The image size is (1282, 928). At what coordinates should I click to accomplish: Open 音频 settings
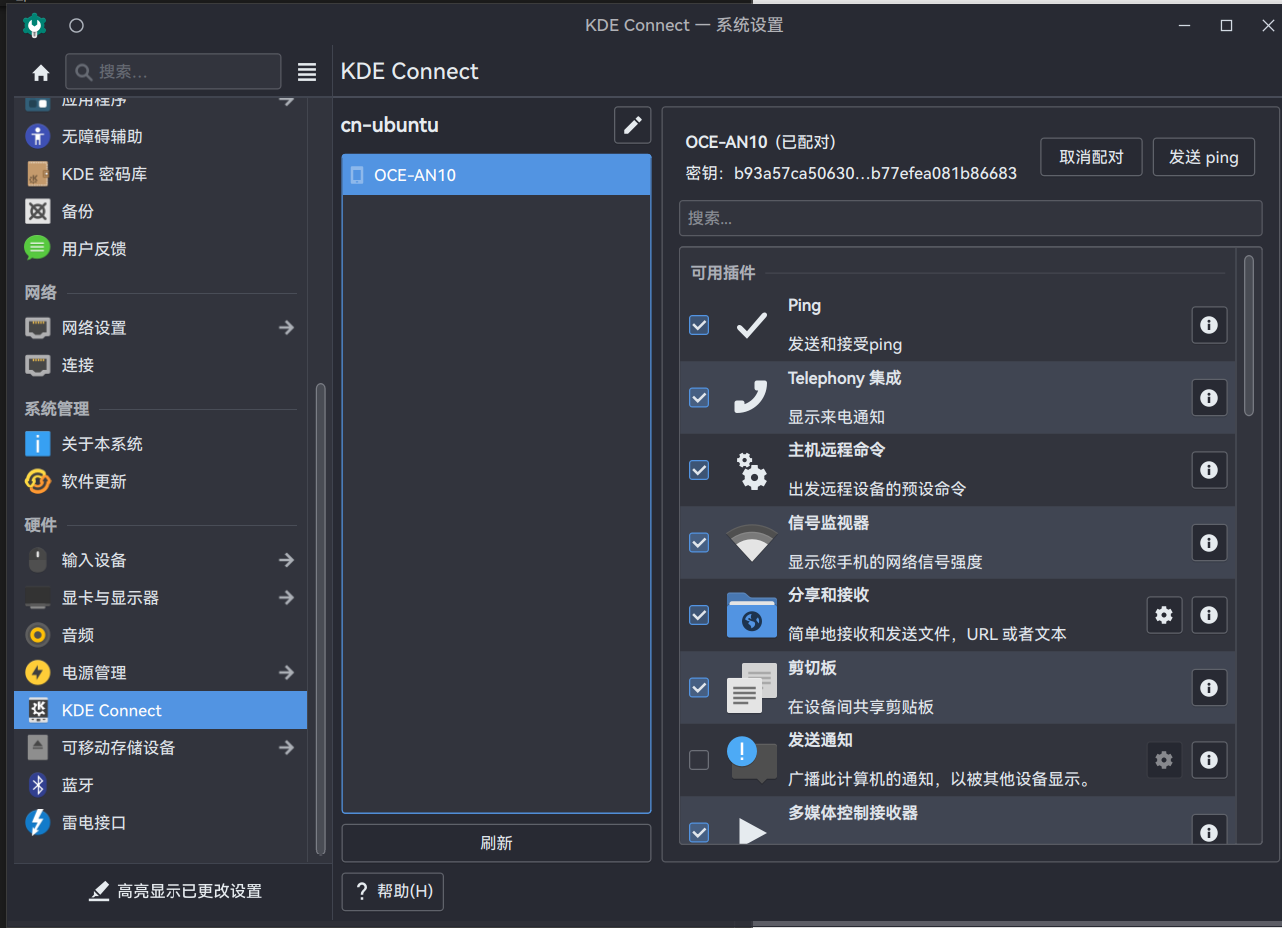pyautogui.click(x=160, y=635)
